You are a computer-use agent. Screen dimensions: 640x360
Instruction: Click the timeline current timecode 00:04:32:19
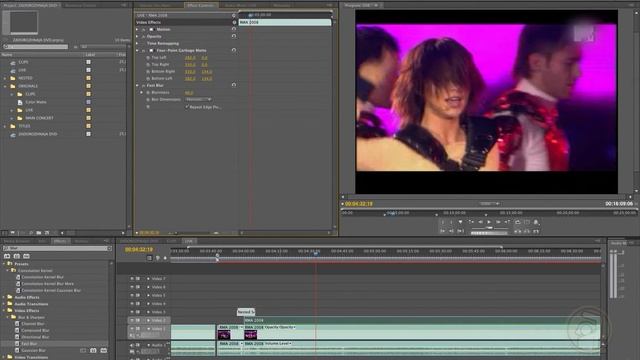(x=139, y=249)
